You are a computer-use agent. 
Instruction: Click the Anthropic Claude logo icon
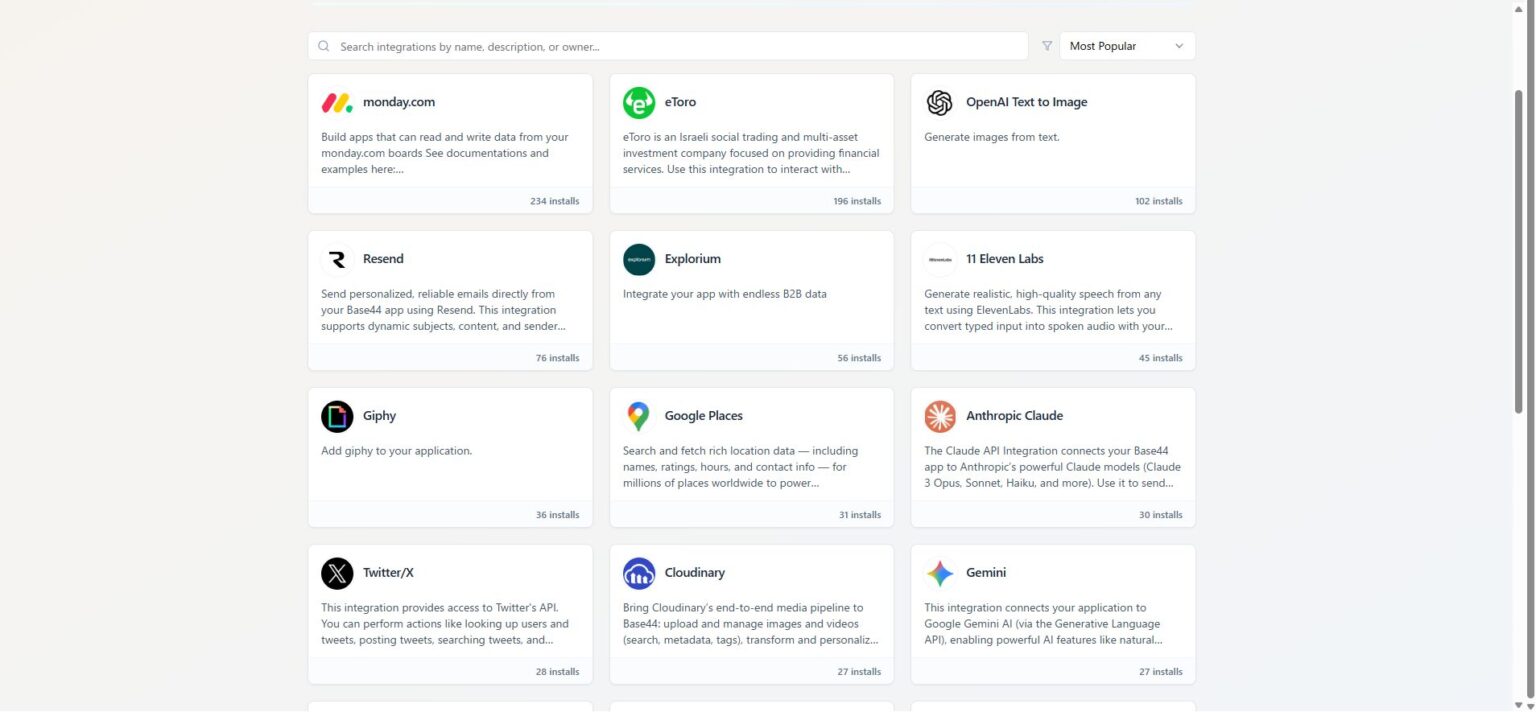tap(940, 416)
